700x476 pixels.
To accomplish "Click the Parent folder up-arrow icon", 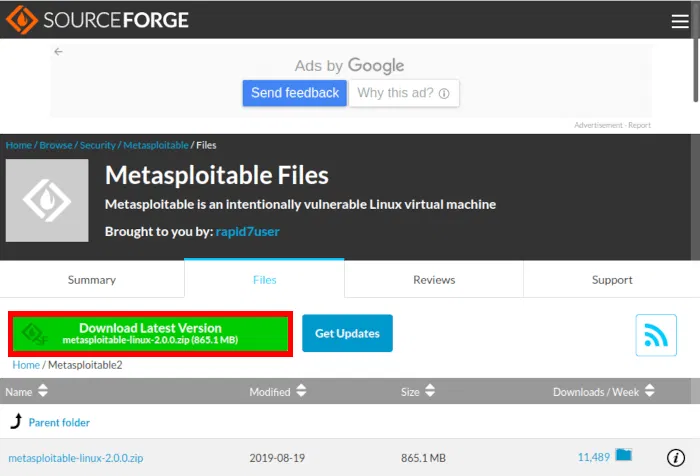I will (x=17, y=421).
